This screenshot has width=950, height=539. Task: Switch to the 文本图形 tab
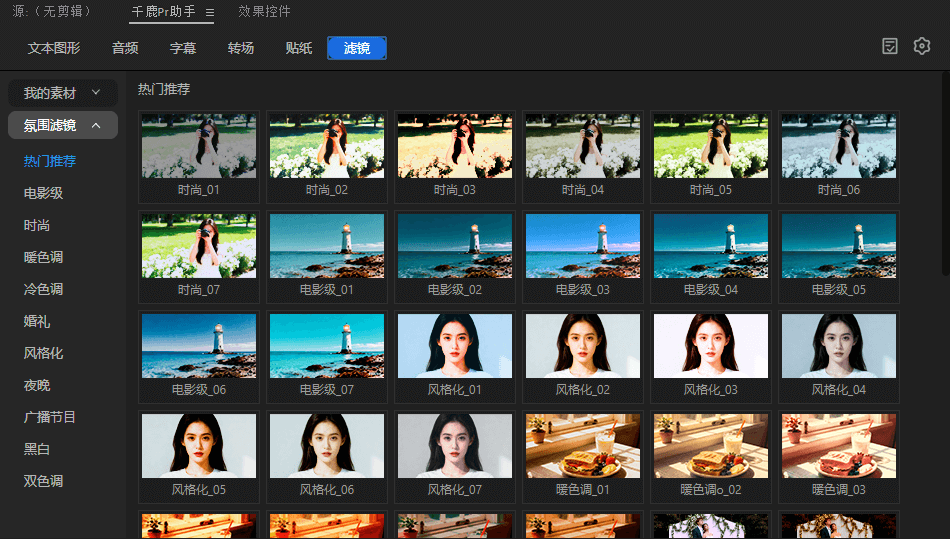[54, 48]
